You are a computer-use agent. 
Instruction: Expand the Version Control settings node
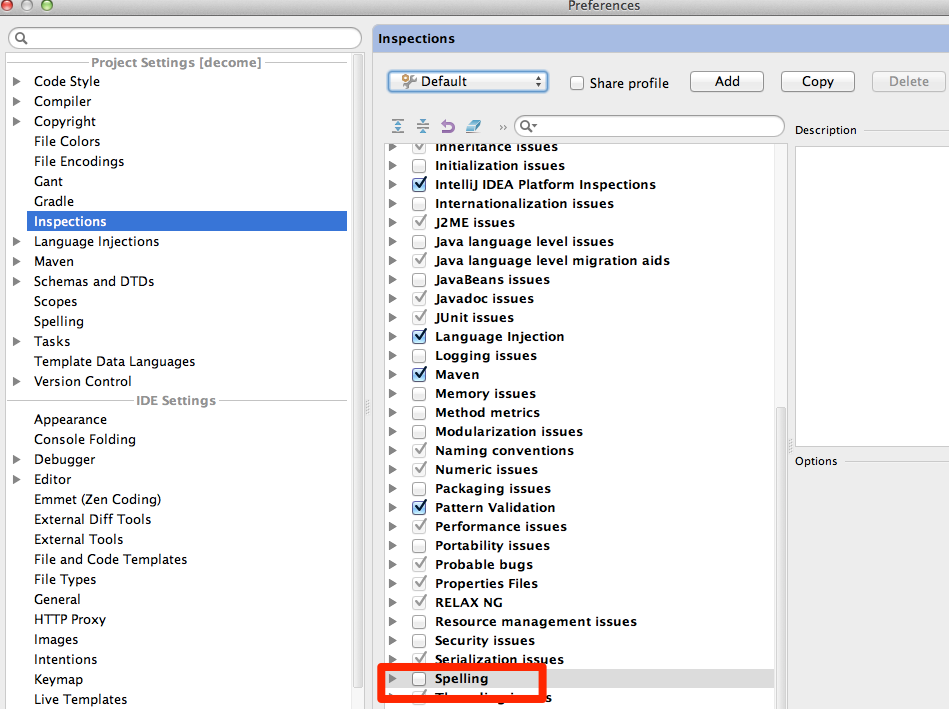[x=17, y=382]
